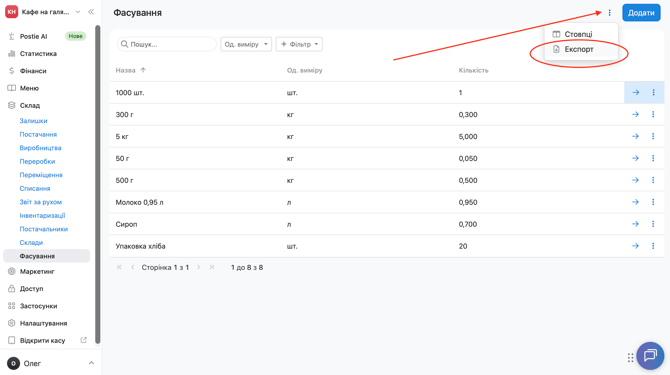This screenshot has width=670, height=375.
Task: Select the Молоко 0,95 л name cell
Action: 139,202
